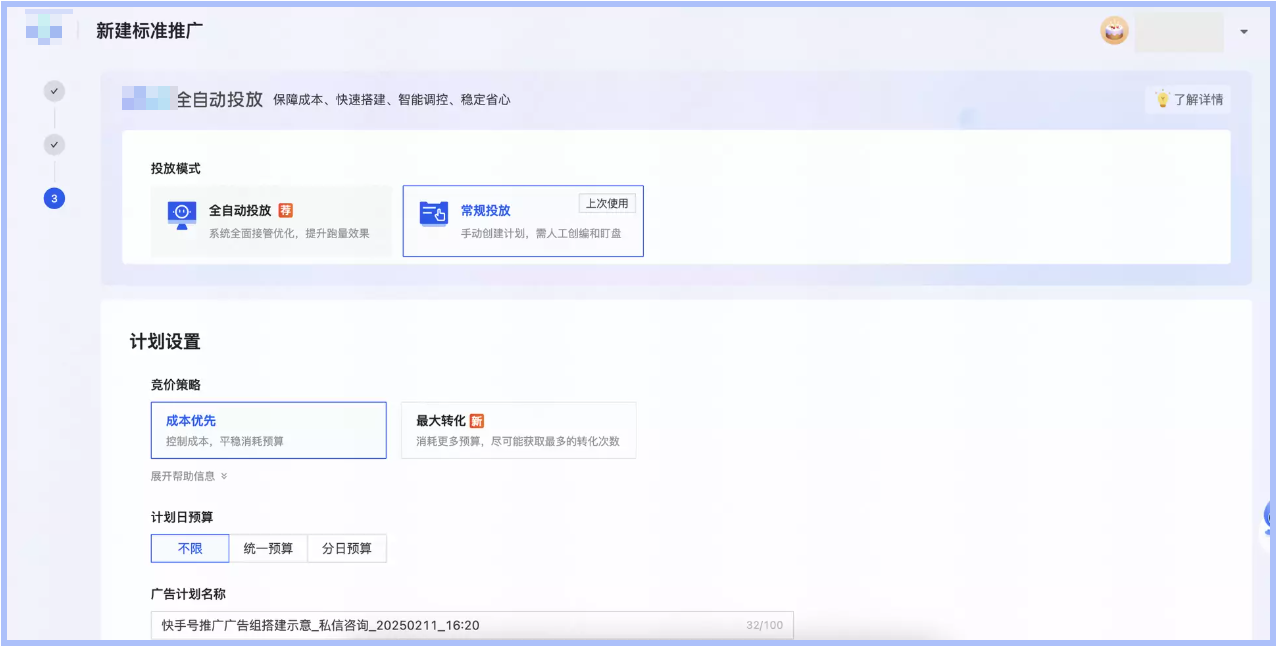Click the 了解详情 button

(x=1188, y=100)
